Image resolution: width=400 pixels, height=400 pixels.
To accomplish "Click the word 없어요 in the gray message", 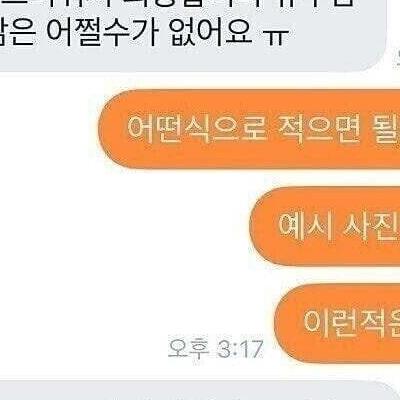I will (211, 32).
